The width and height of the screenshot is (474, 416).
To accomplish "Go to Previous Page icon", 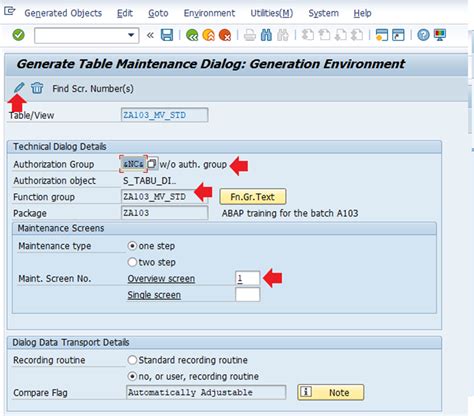I will (x=324, y=35).
